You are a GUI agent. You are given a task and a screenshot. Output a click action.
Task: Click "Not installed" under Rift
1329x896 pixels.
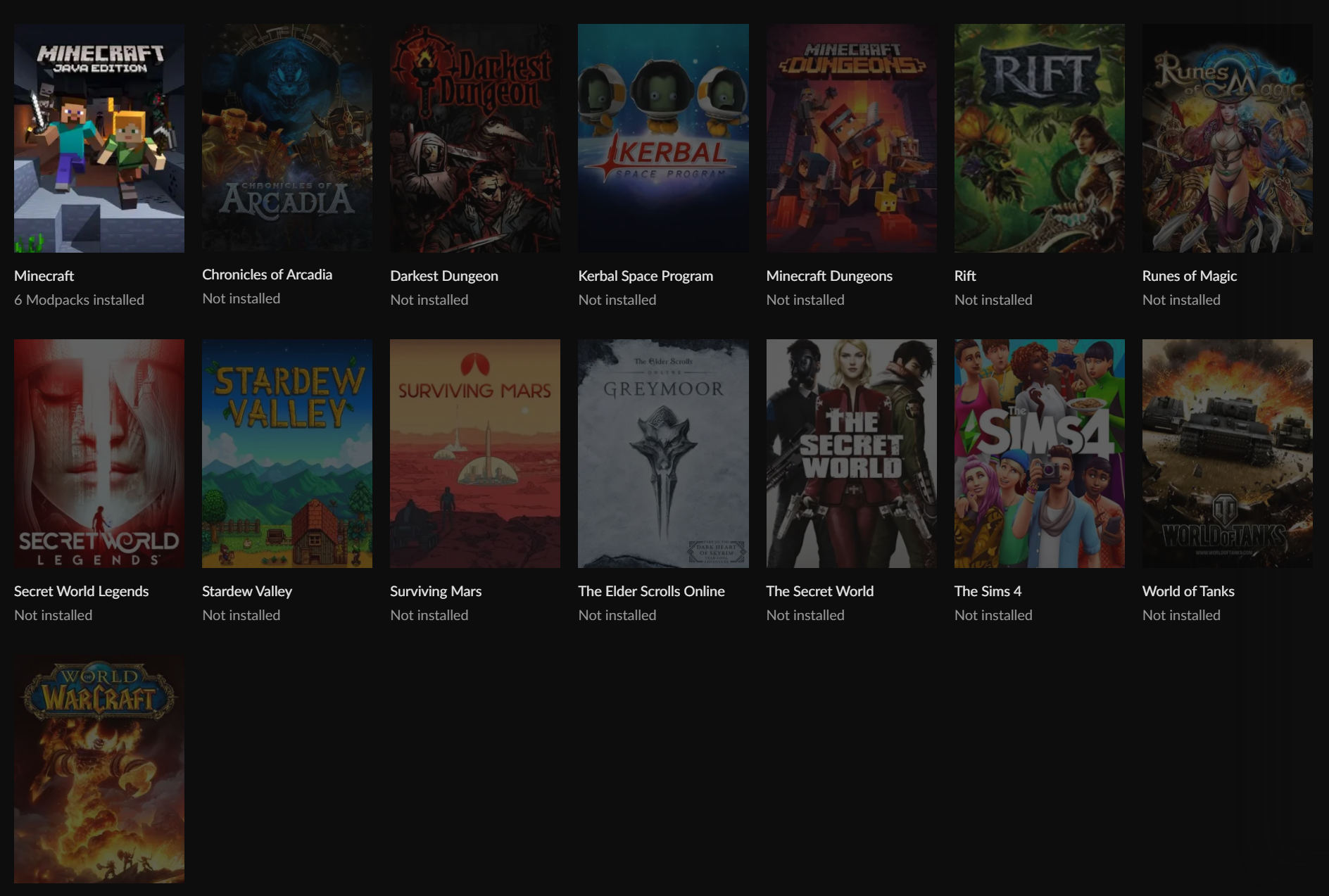coord(993,300)
